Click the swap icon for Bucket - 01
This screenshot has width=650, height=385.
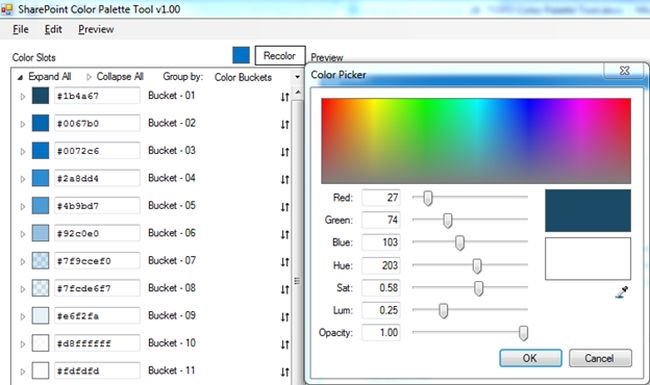[x=285, y=97]
